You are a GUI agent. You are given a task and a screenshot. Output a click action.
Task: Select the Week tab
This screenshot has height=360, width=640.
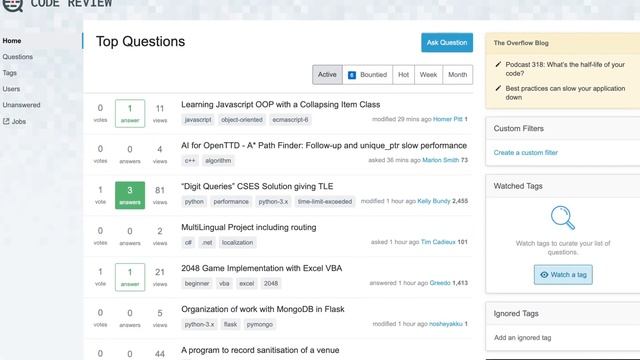pos(428,75)
